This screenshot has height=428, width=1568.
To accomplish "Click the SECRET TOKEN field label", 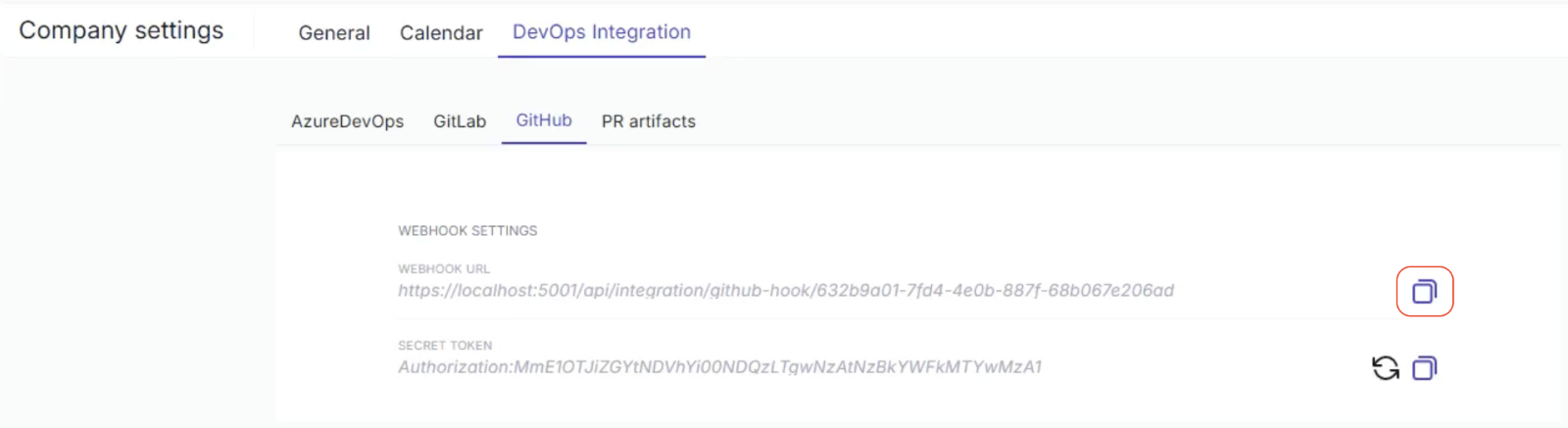I will pyautogui.click(x=445, y=346).
